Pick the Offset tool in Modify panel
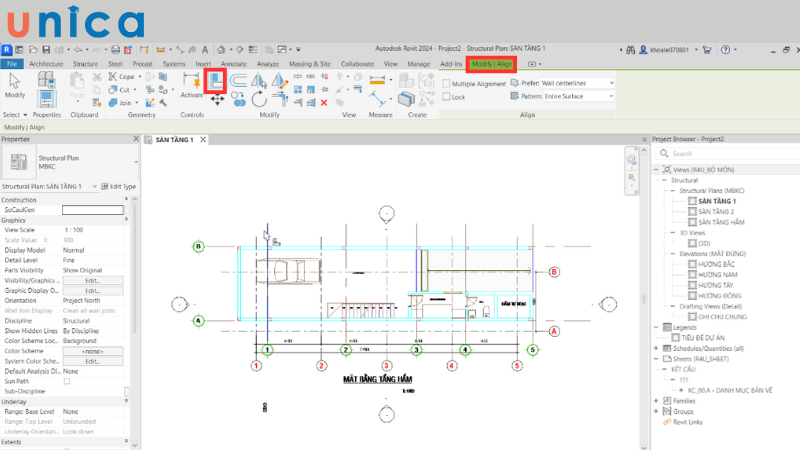The height and width of the screenshot is (450, 800). point(238,81)
